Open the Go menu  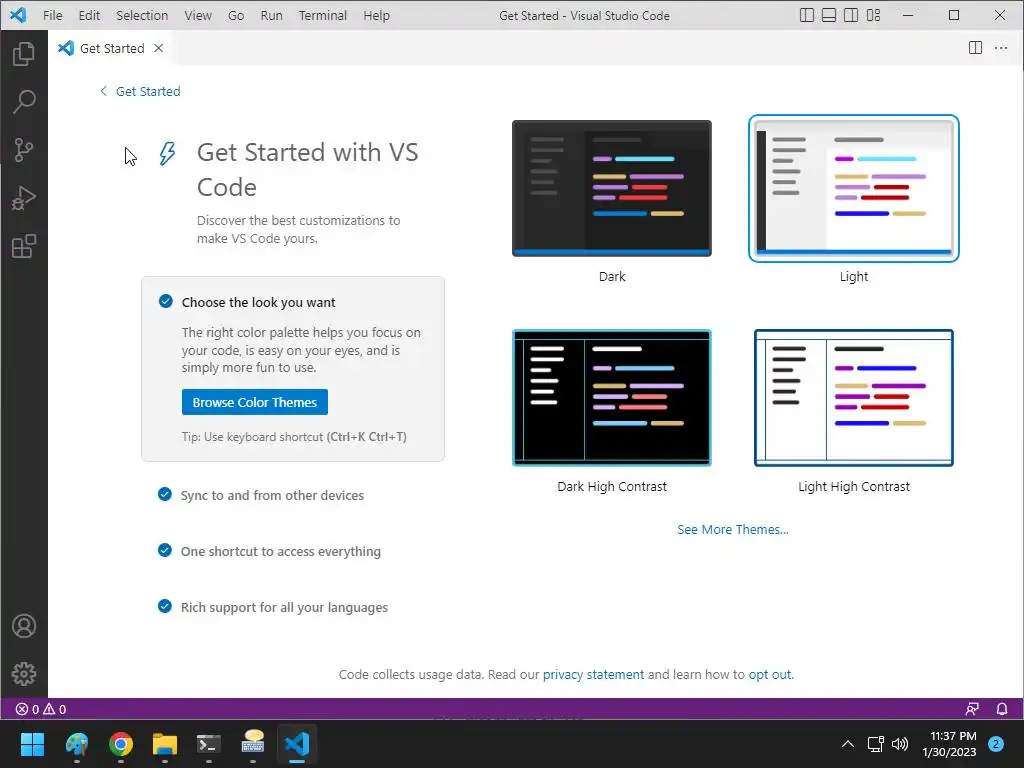[x=236, y=15]
